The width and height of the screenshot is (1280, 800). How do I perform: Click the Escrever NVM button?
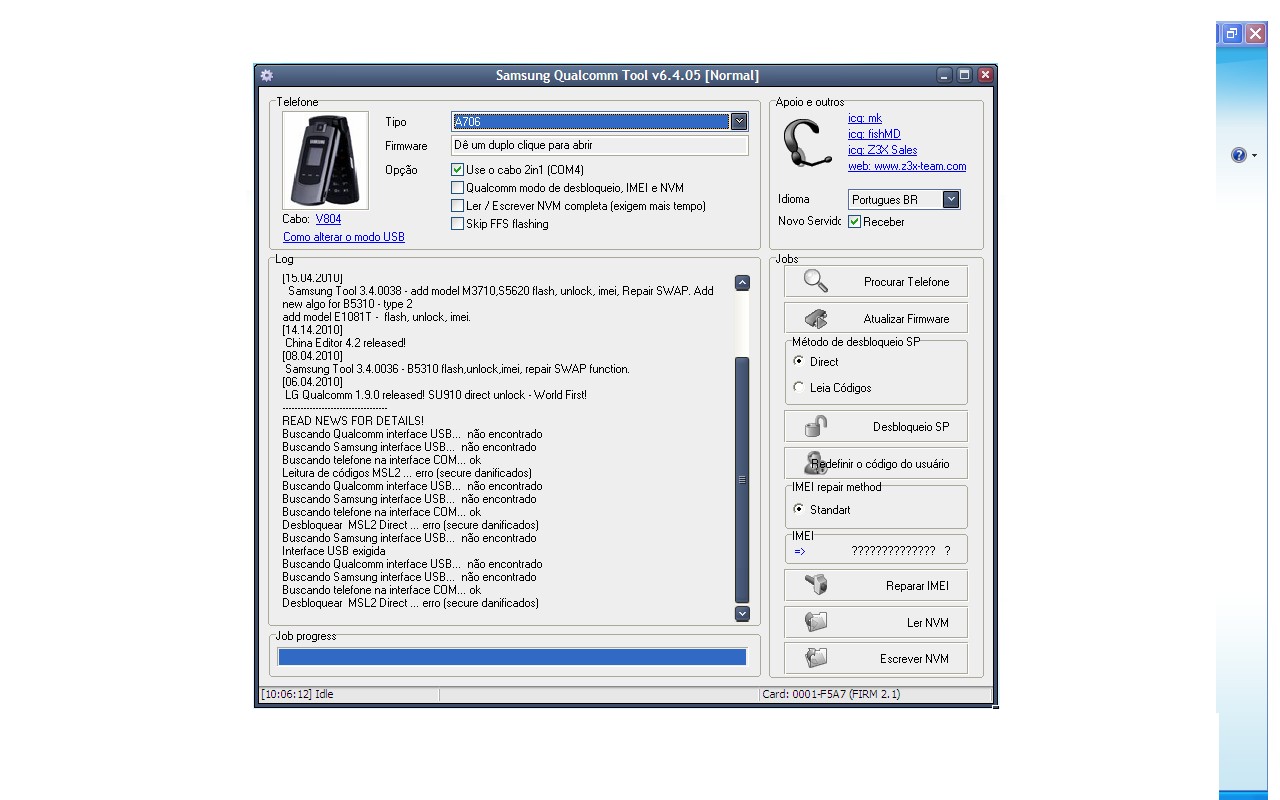point(876,658)
